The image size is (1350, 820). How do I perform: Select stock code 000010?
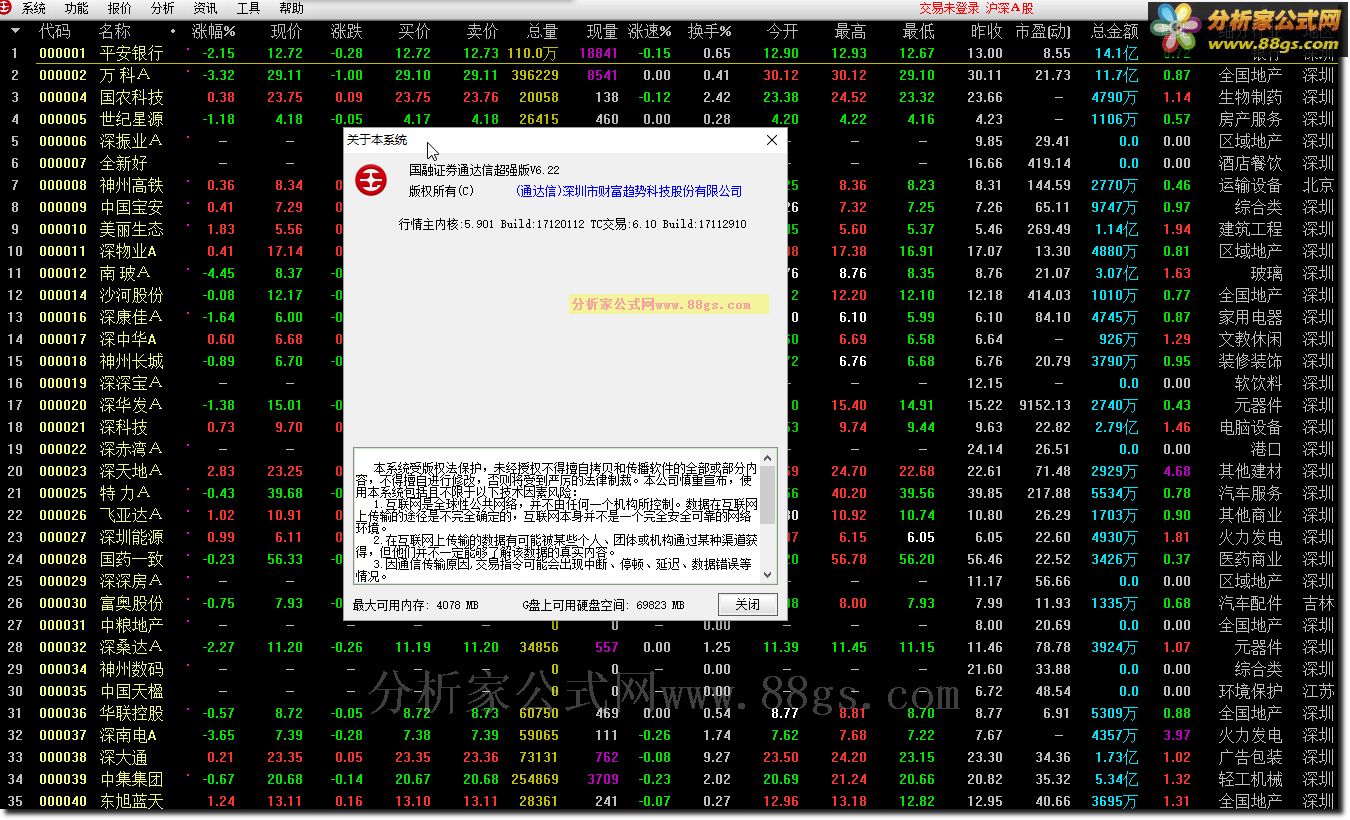coord(63,229)
